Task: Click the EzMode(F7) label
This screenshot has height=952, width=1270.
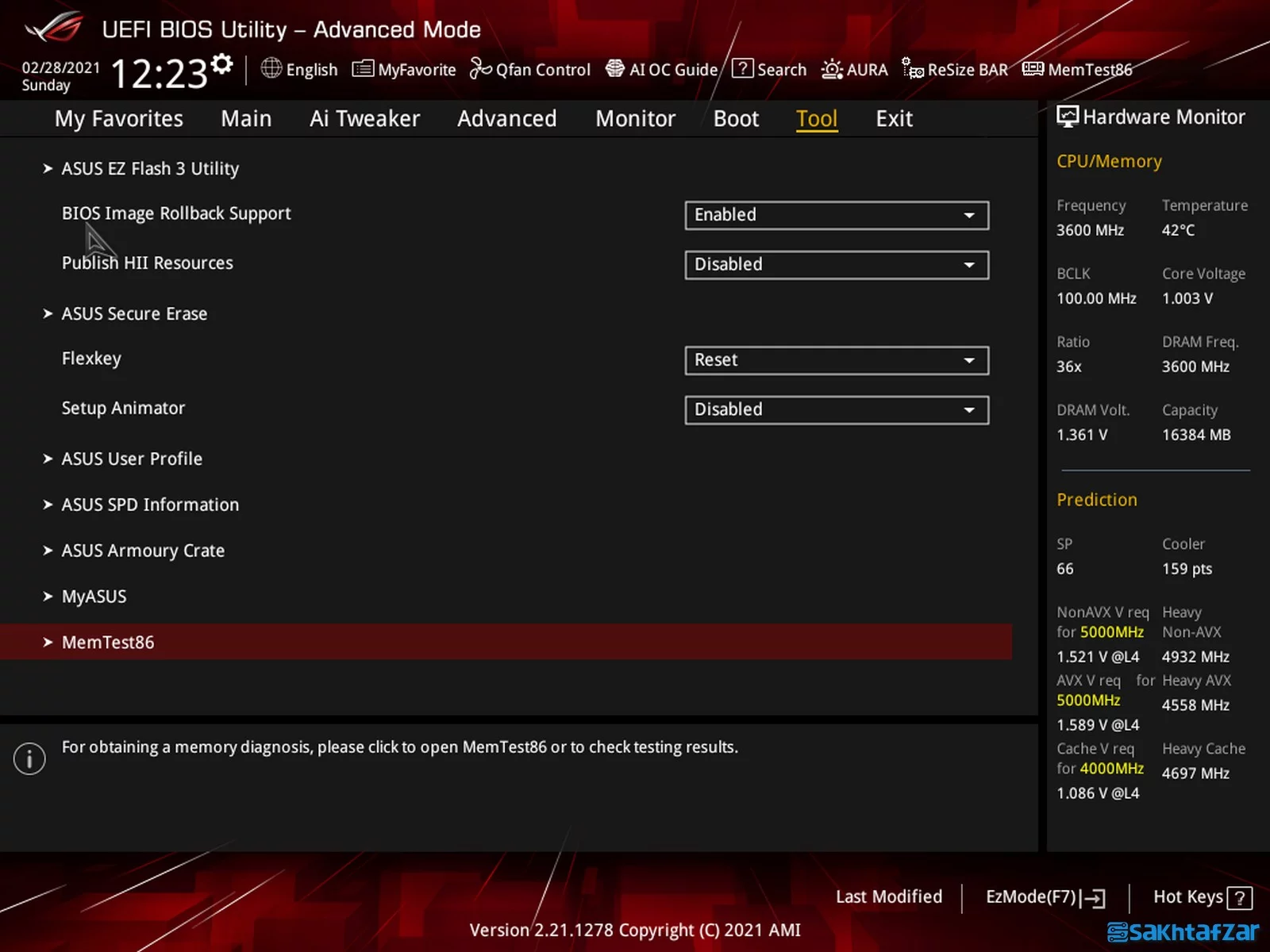Action: pyautogui.click(x=1030, y=897)
